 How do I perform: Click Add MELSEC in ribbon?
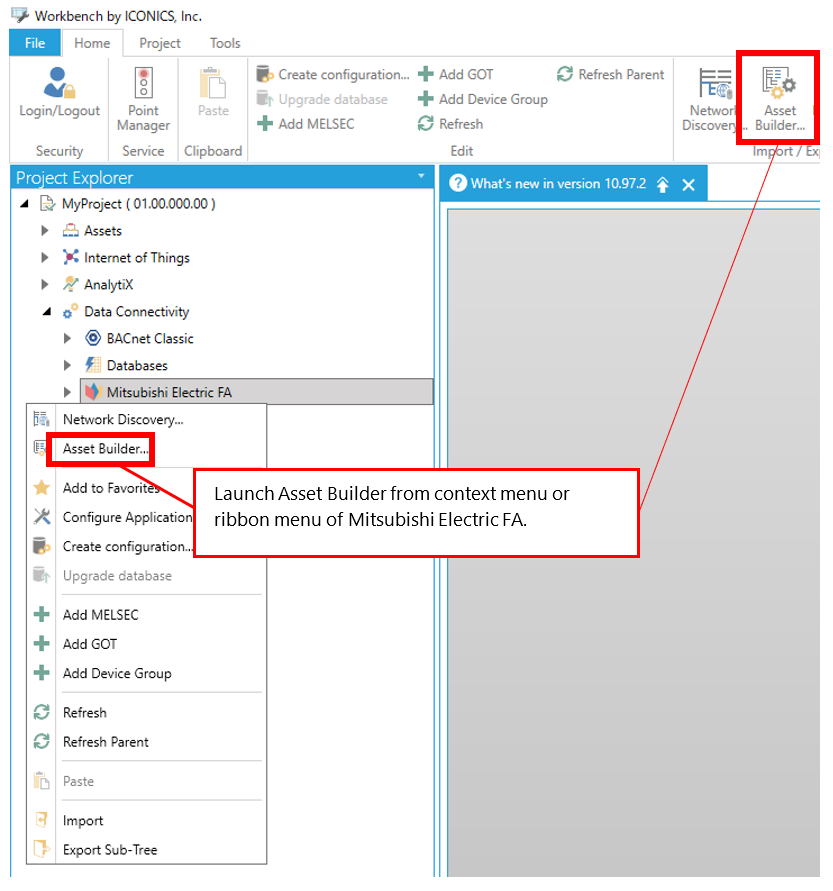coord(306,124)
